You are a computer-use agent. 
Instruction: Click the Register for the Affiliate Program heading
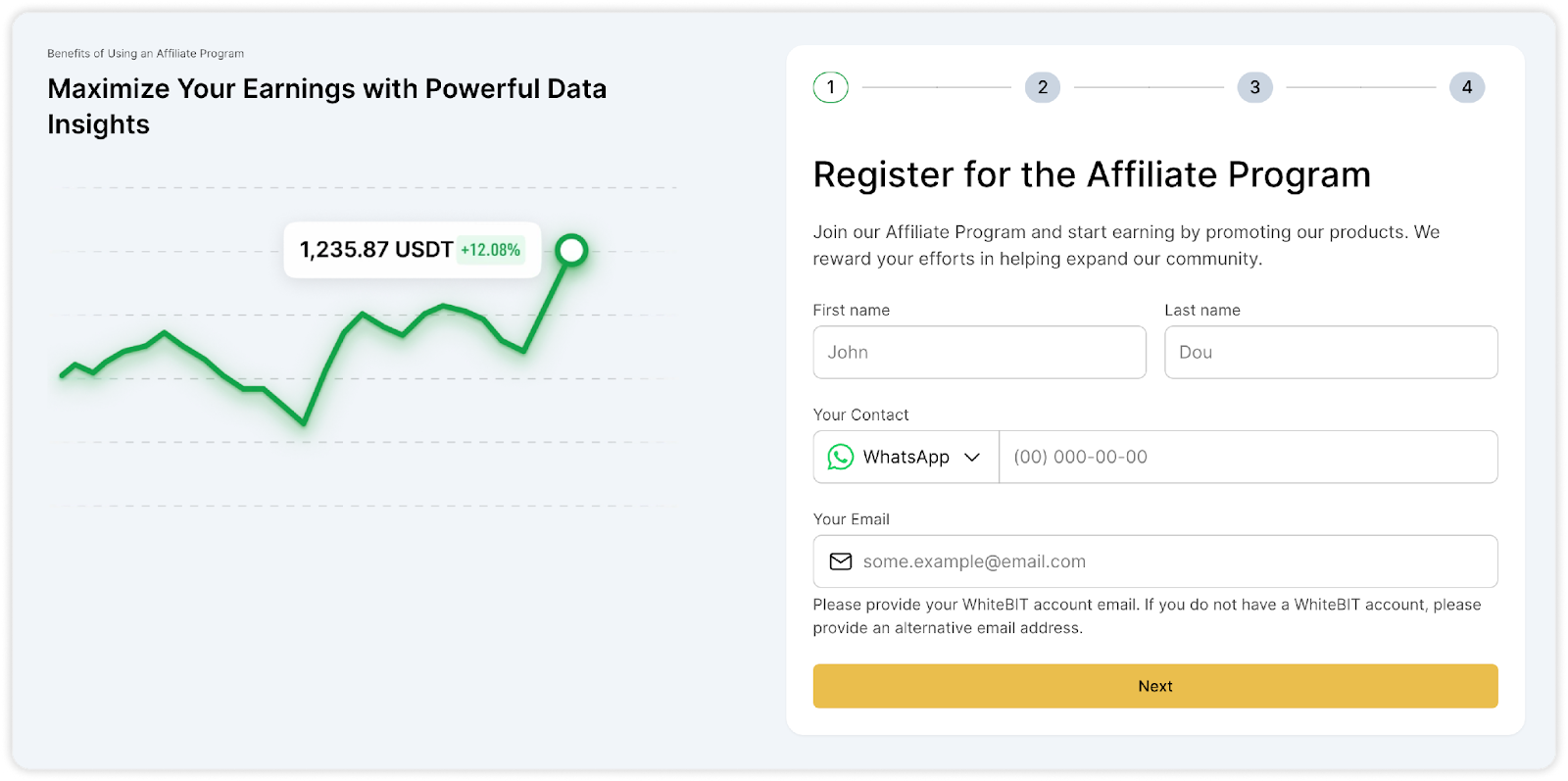point(1092,174)
